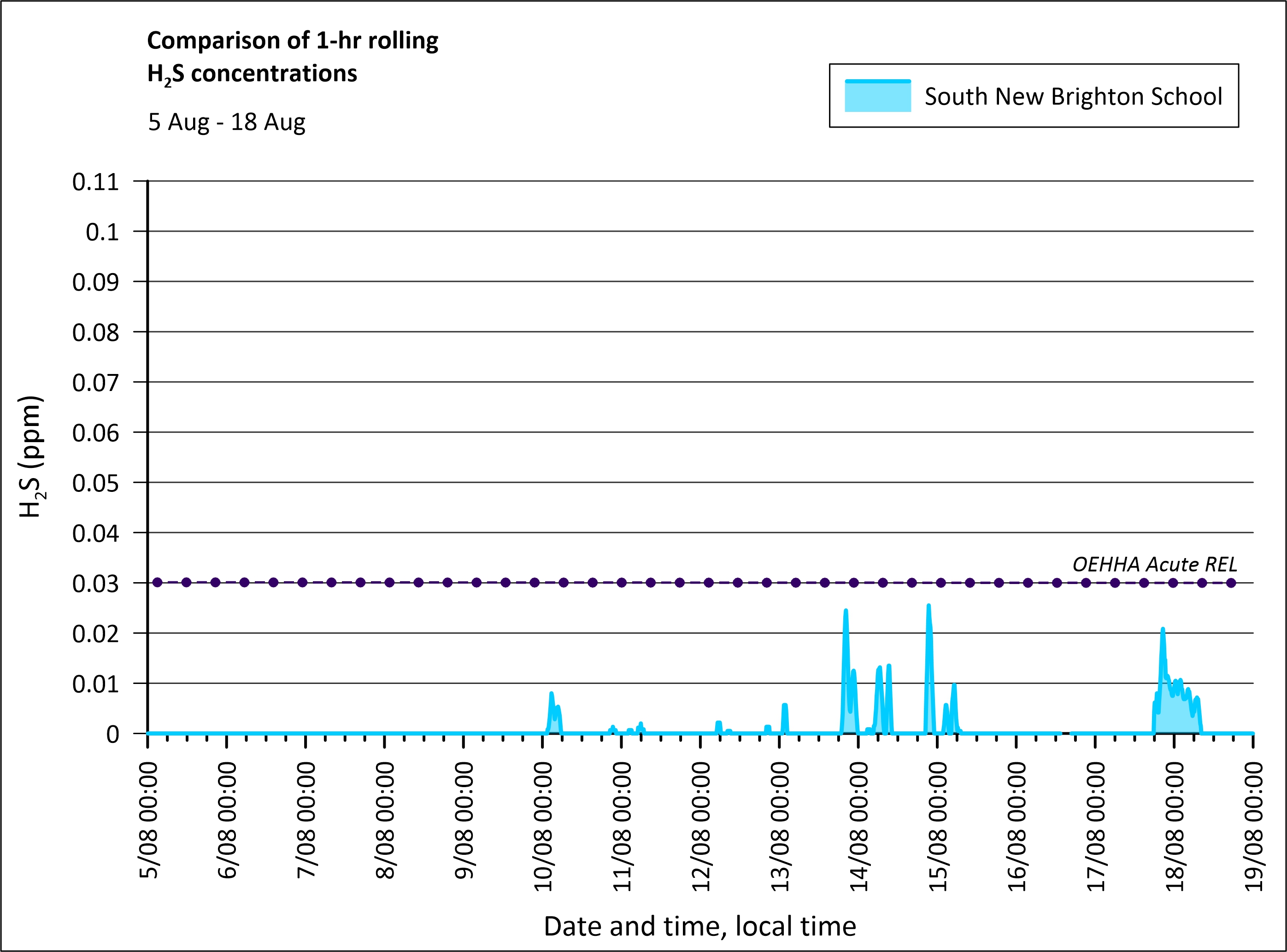Click the 0.05 y-axis tick label
The width and height of the screenshot is (1287, 952).
(96, 483)
